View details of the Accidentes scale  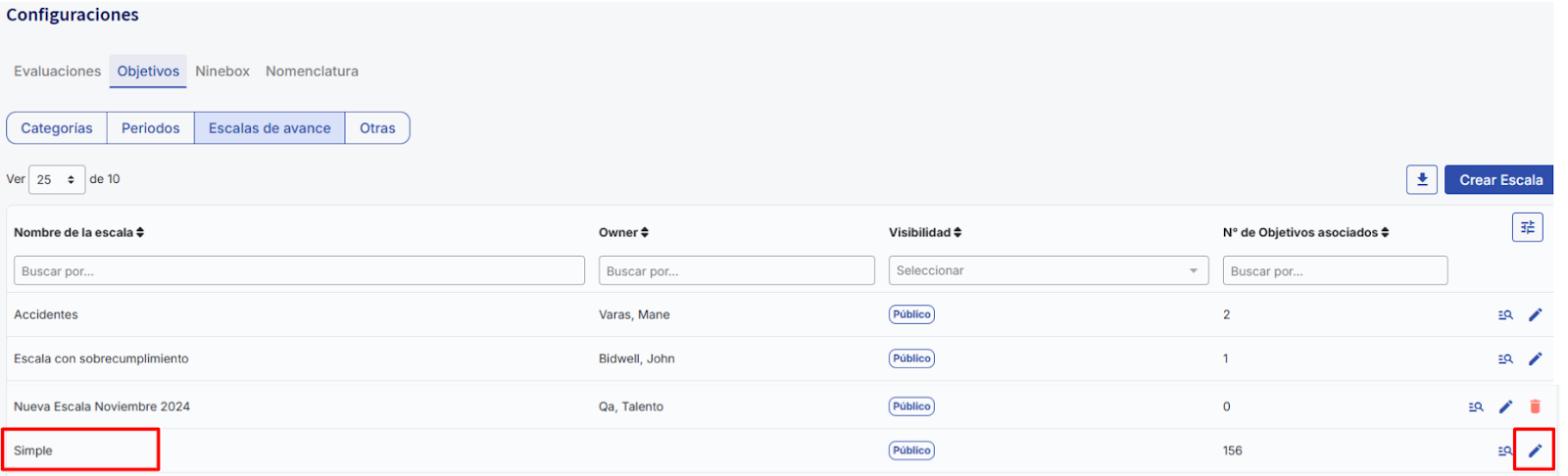click(1505, 314)
